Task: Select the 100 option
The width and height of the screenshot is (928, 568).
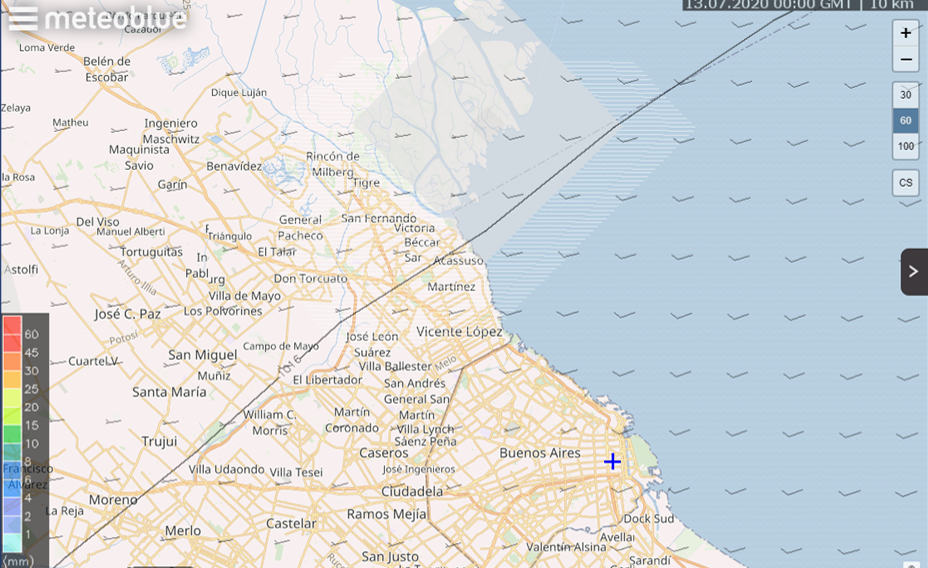Action: tap(905, 147)
